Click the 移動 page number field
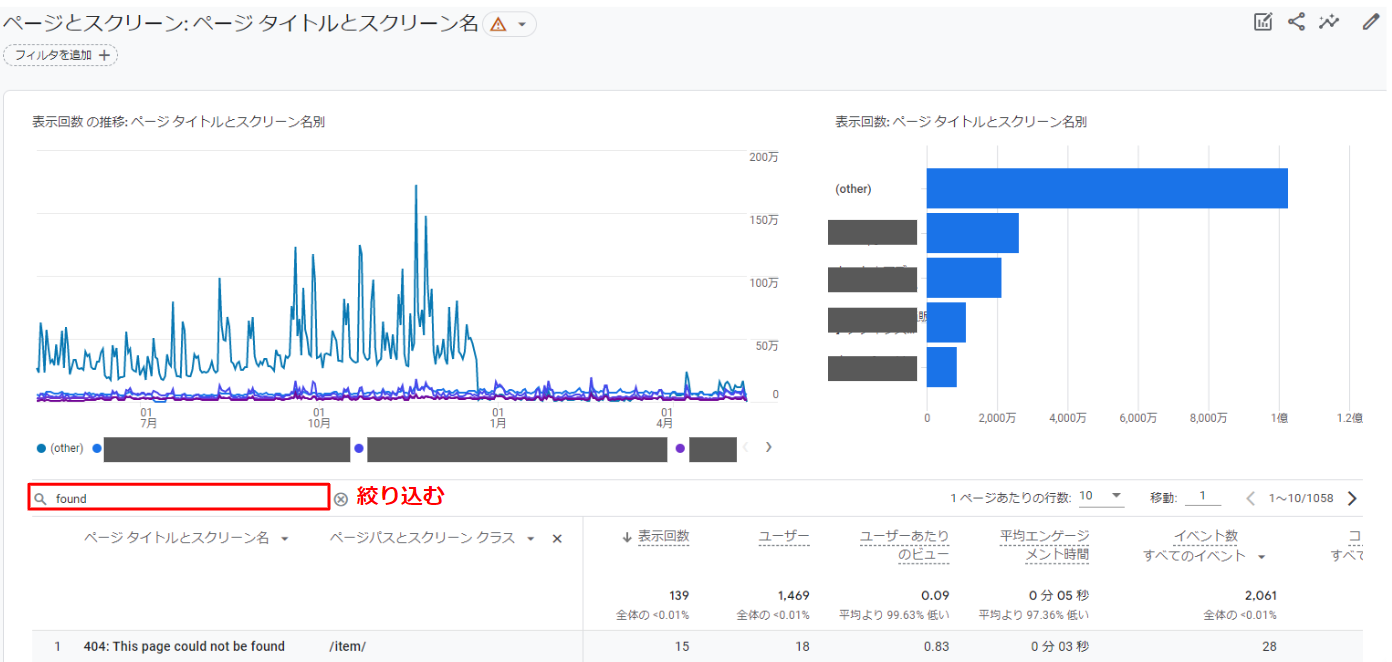Screen dimensions: 1392x662 (x=1202, y=497)
